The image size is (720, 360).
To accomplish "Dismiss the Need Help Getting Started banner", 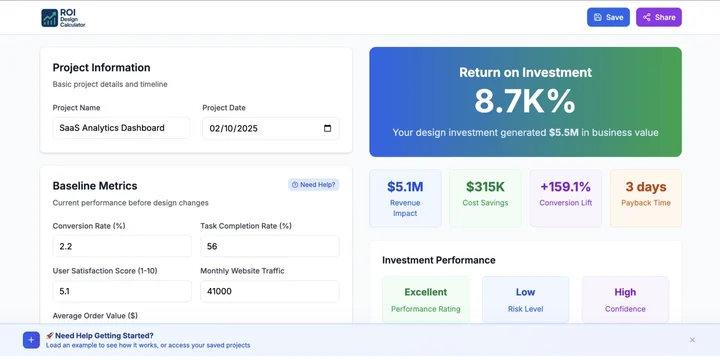I will 692,340.
